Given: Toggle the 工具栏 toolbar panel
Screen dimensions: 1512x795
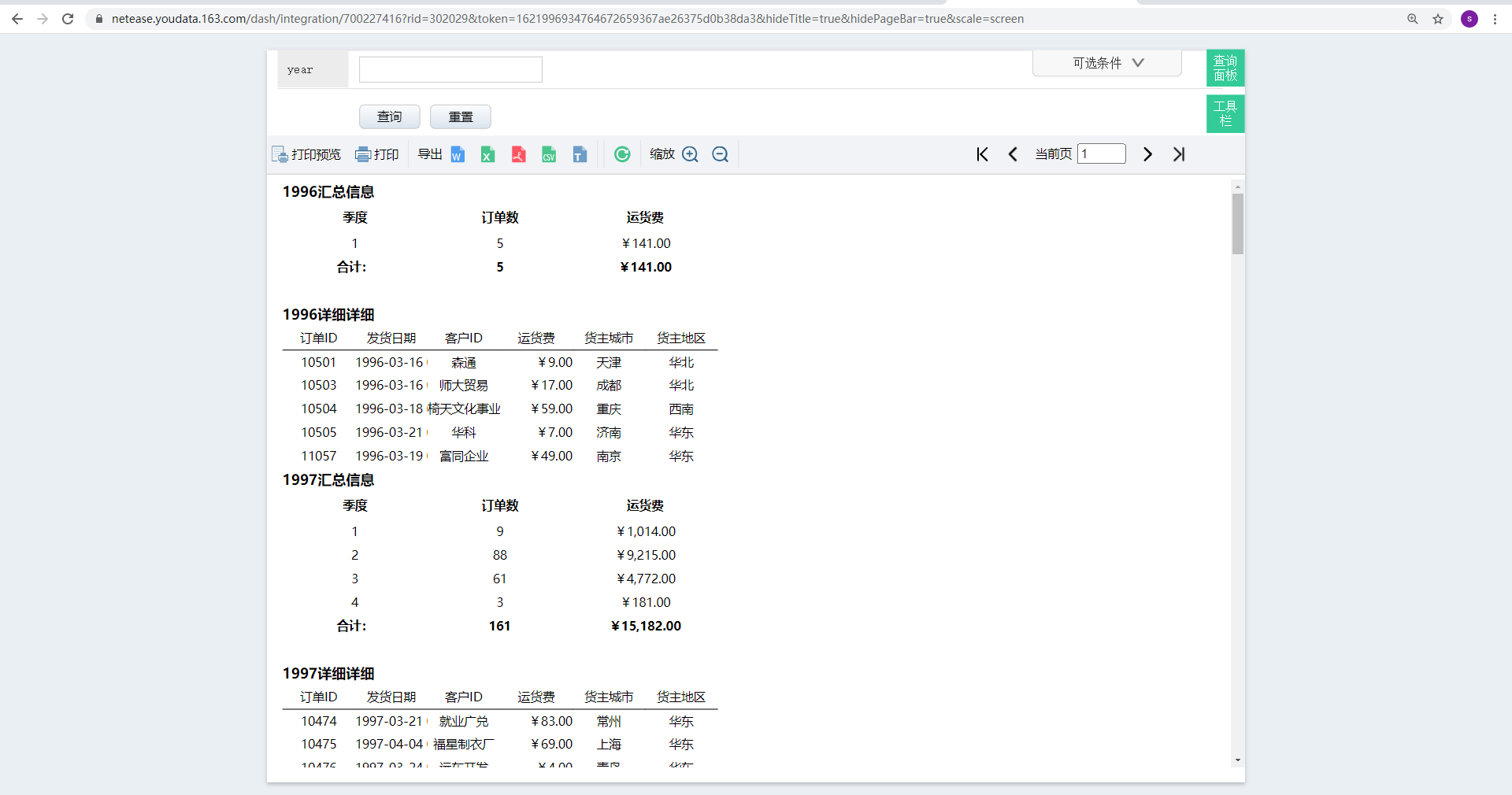Looking at the screenshot, I should [x=1225, y=114].
